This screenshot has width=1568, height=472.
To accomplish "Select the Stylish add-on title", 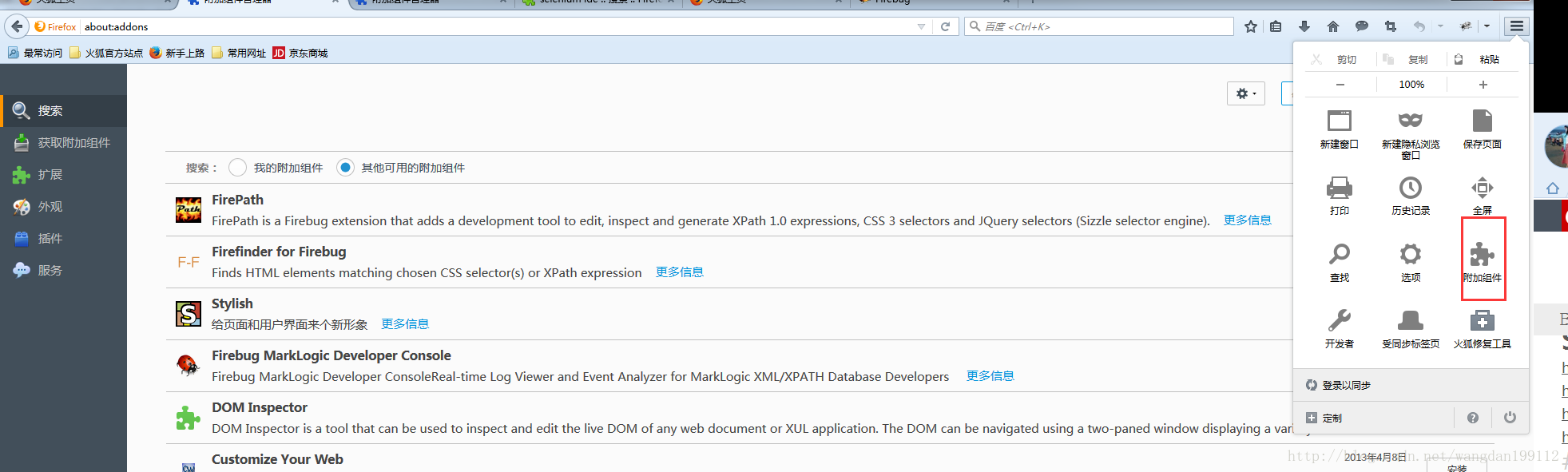I will coord(232,303).
